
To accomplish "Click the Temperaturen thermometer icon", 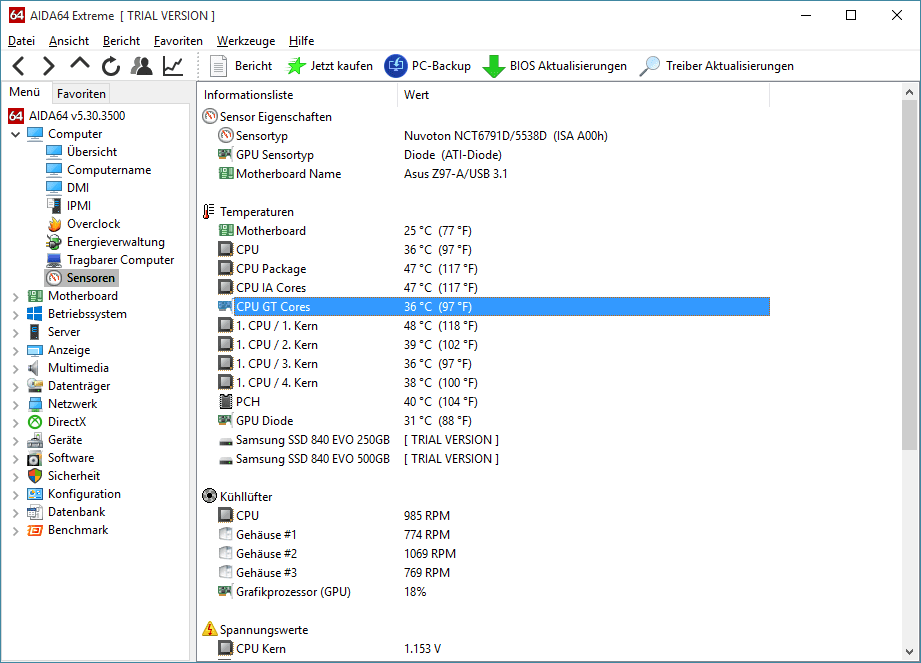I will [x=209, y=211].
